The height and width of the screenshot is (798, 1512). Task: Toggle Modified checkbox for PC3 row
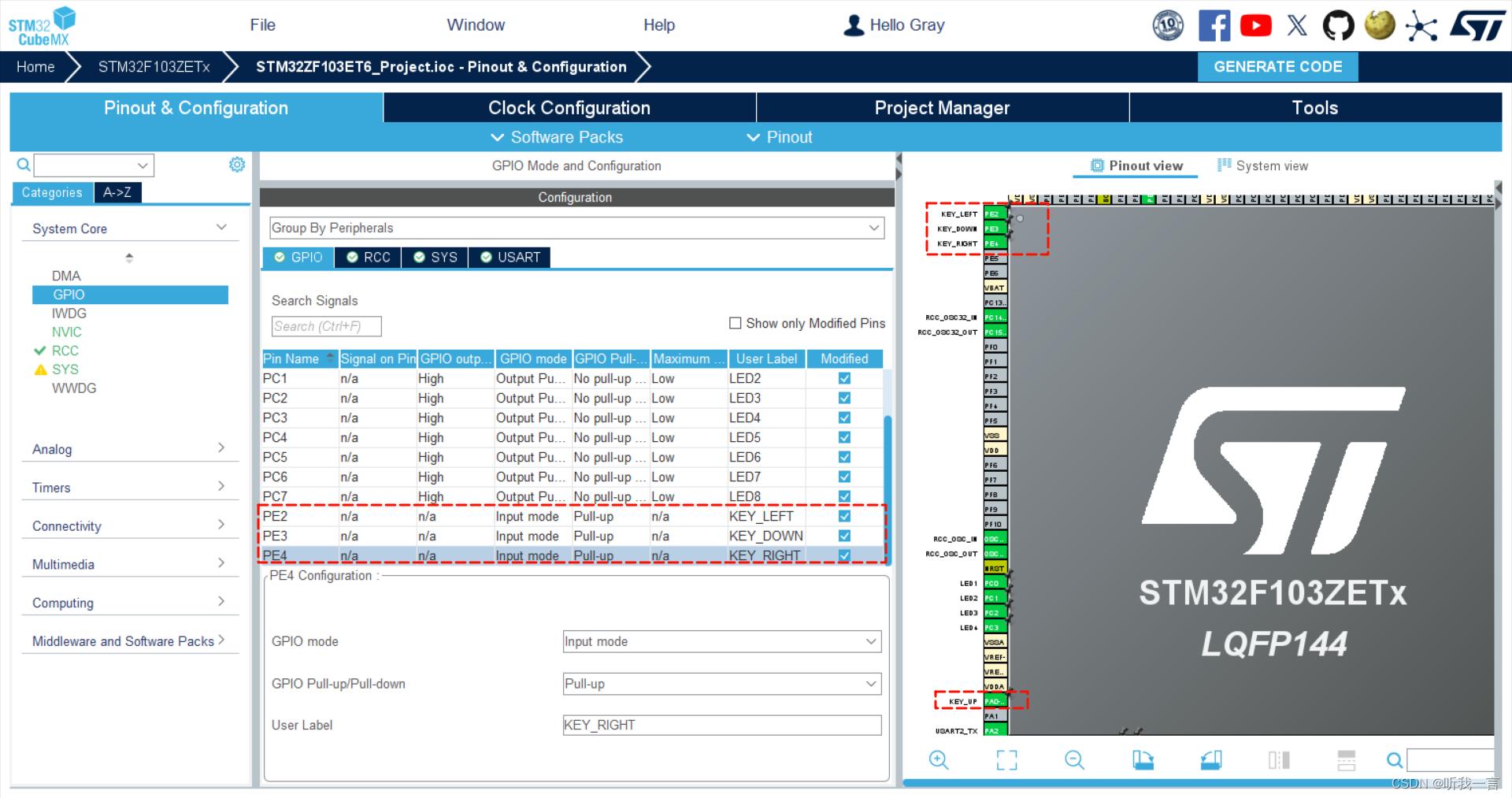click(x=844, y=418)
